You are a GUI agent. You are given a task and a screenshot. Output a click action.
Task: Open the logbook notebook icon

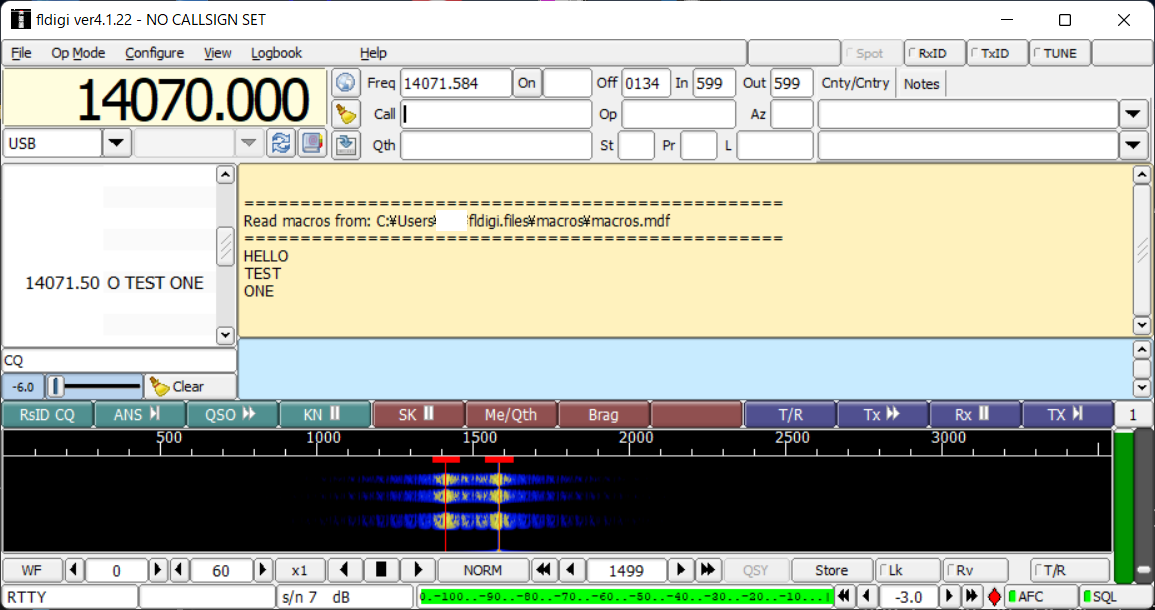(312, 144)
